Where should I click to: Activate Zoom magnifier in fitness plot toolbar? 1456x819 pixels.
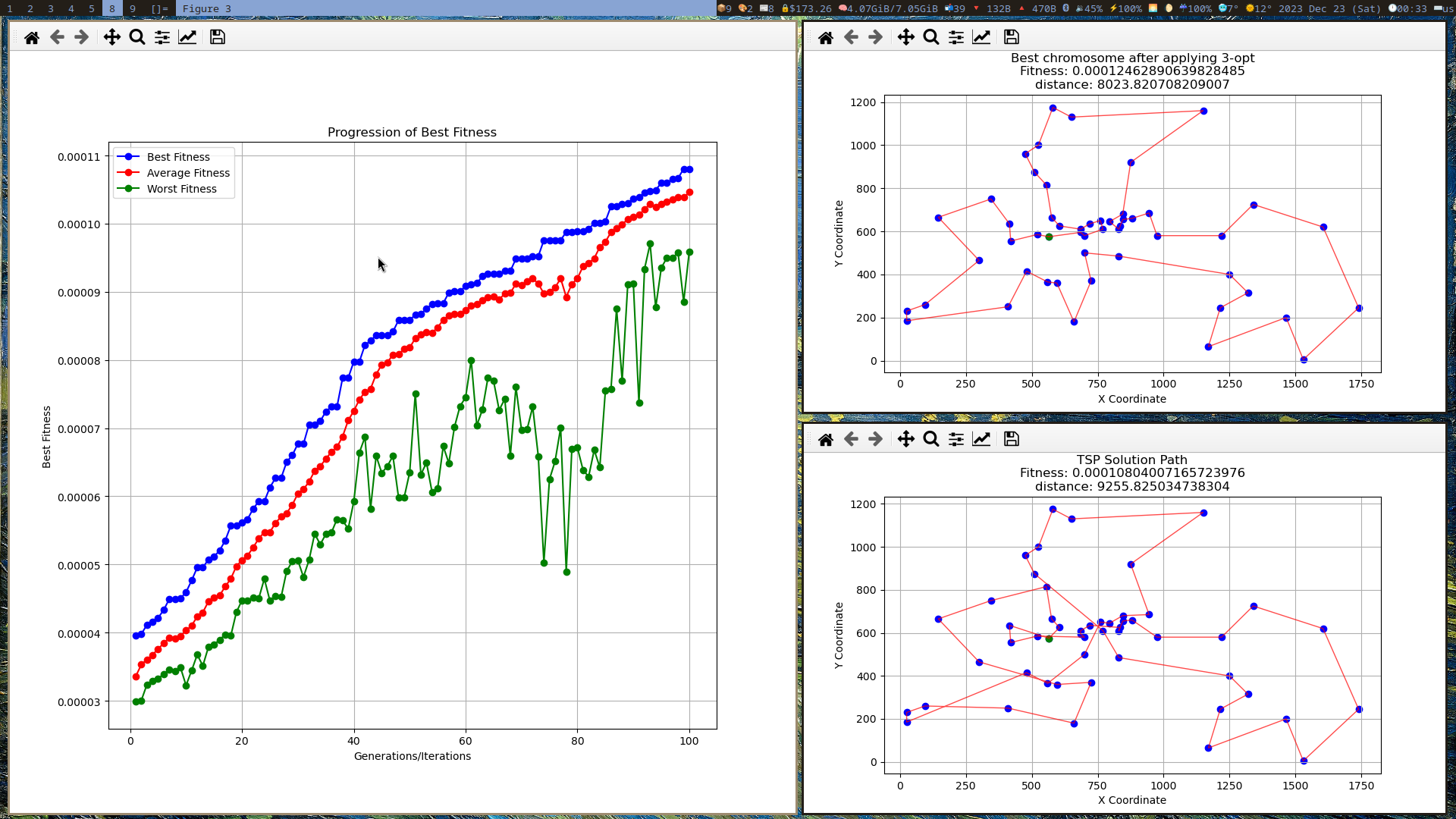point(137,37)
